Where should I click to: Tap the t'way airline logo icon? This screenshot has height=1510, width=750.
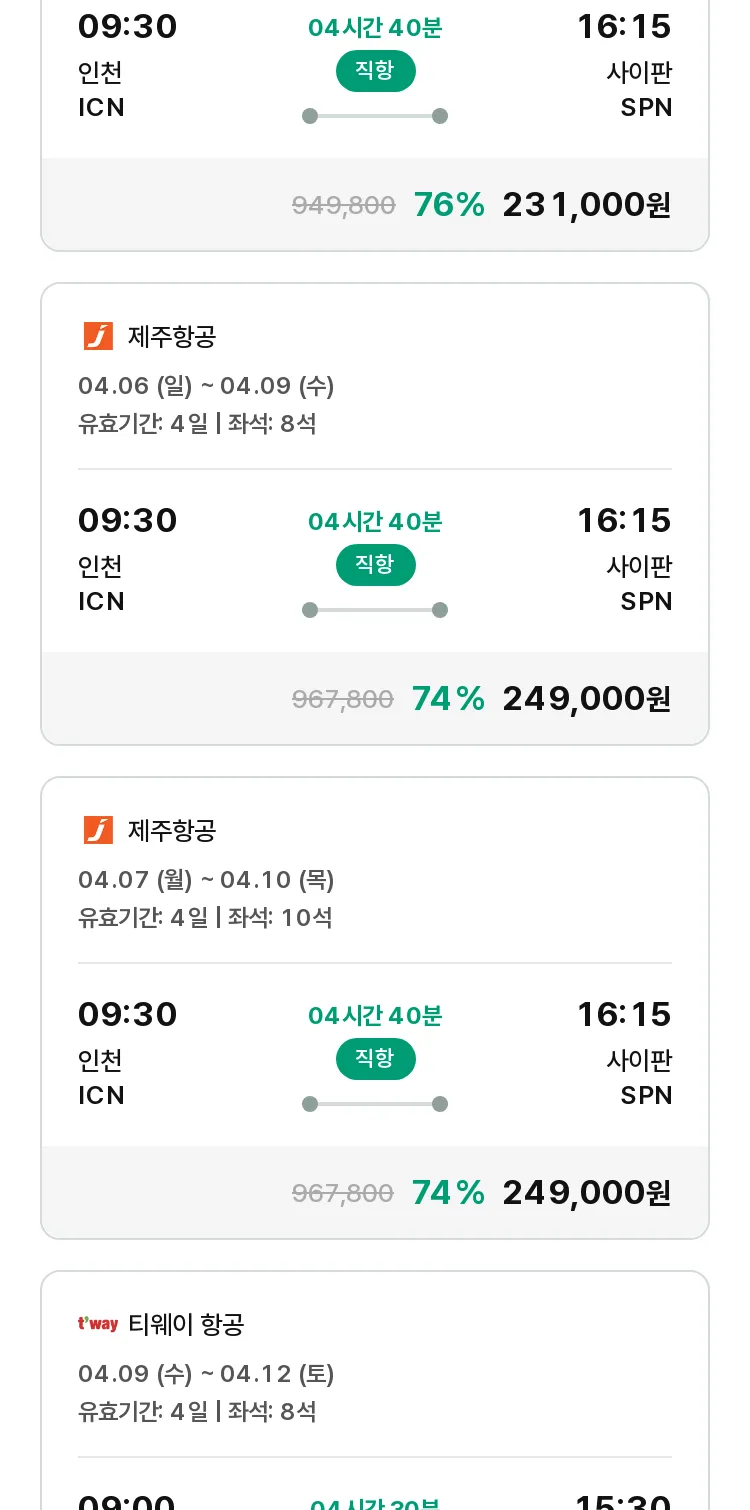tap(98, 1324)
